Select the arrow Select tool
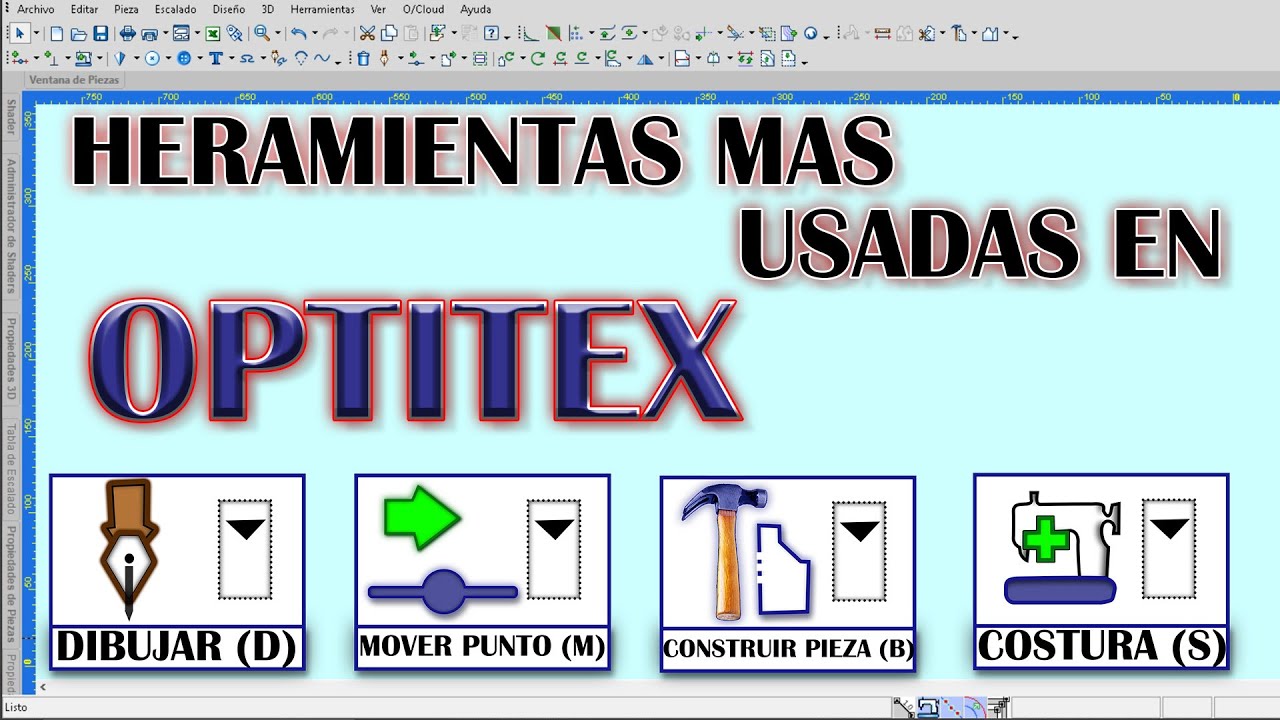1280x720 pixels. pyautogui.click(x=20, y=33)
